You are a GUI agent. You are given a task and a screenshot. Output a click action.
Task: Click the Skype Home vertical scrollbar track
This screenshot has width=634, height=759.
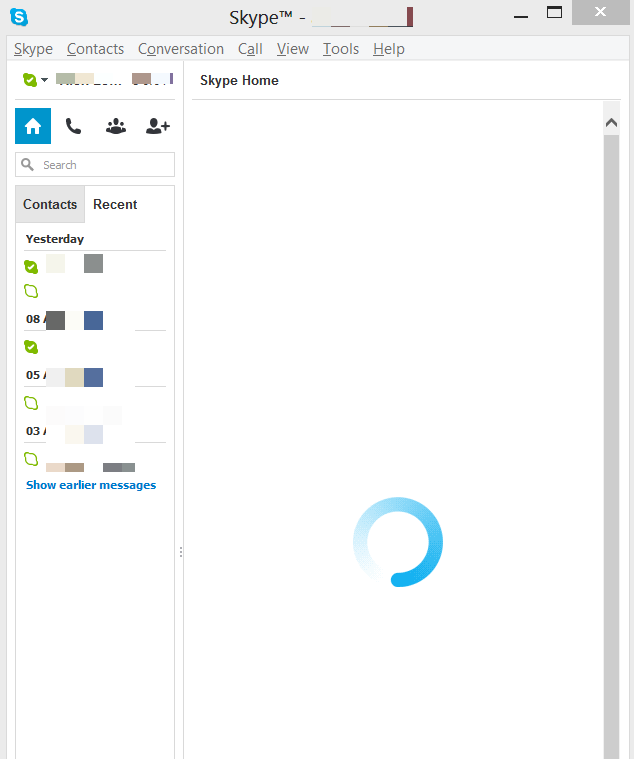point(611,445)
